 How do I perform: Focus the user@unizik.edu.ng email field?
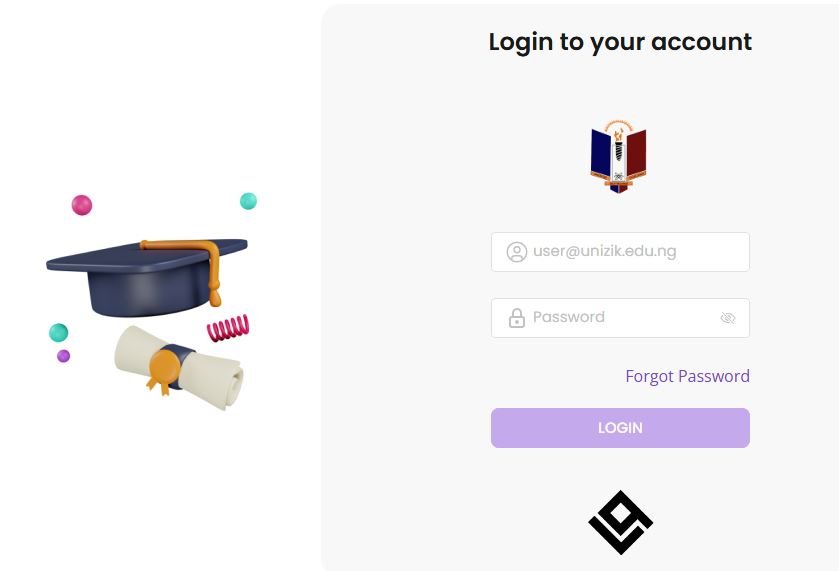pyautogui.click(x=620, y=252)
